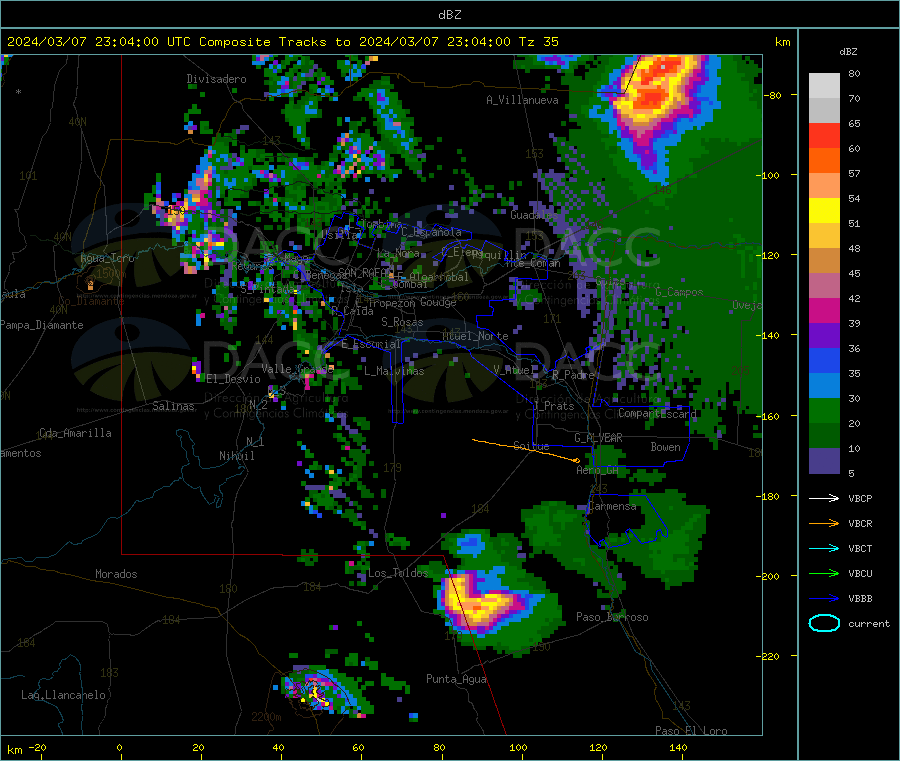Click the 'Guadales' map label

(x=534, y=215)
